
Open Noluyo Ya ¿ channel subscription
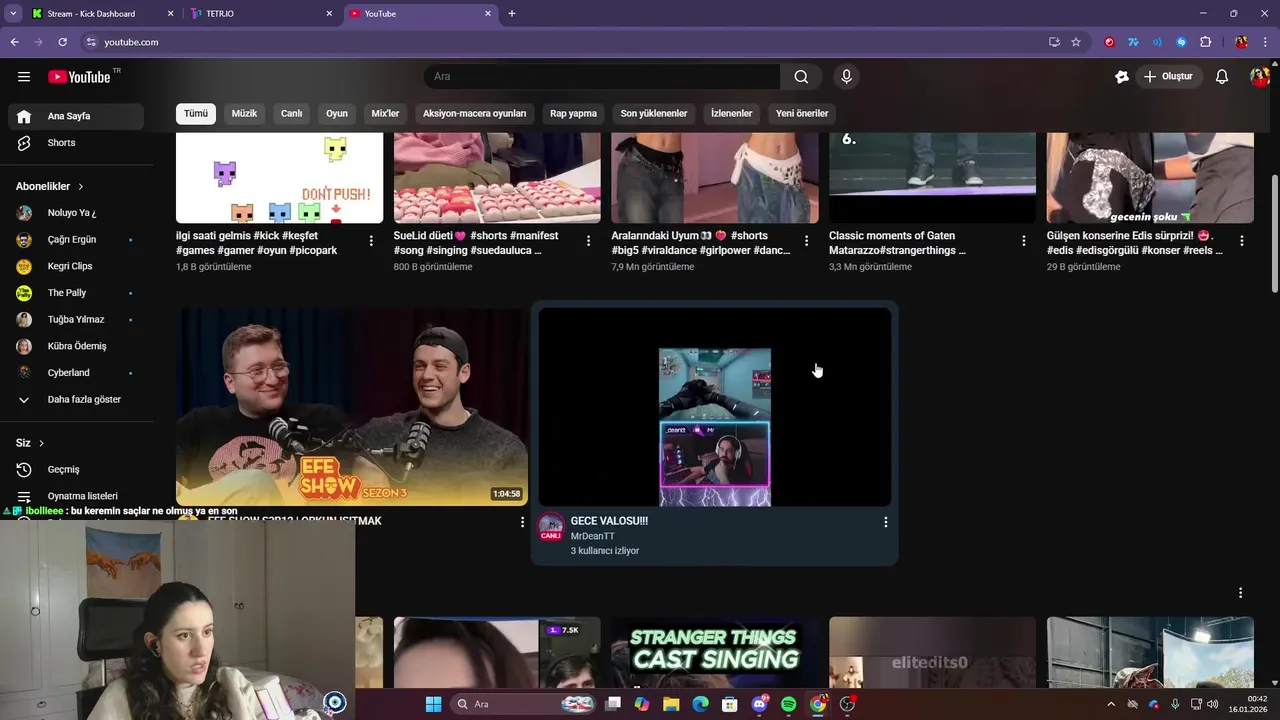pos(76,213)
